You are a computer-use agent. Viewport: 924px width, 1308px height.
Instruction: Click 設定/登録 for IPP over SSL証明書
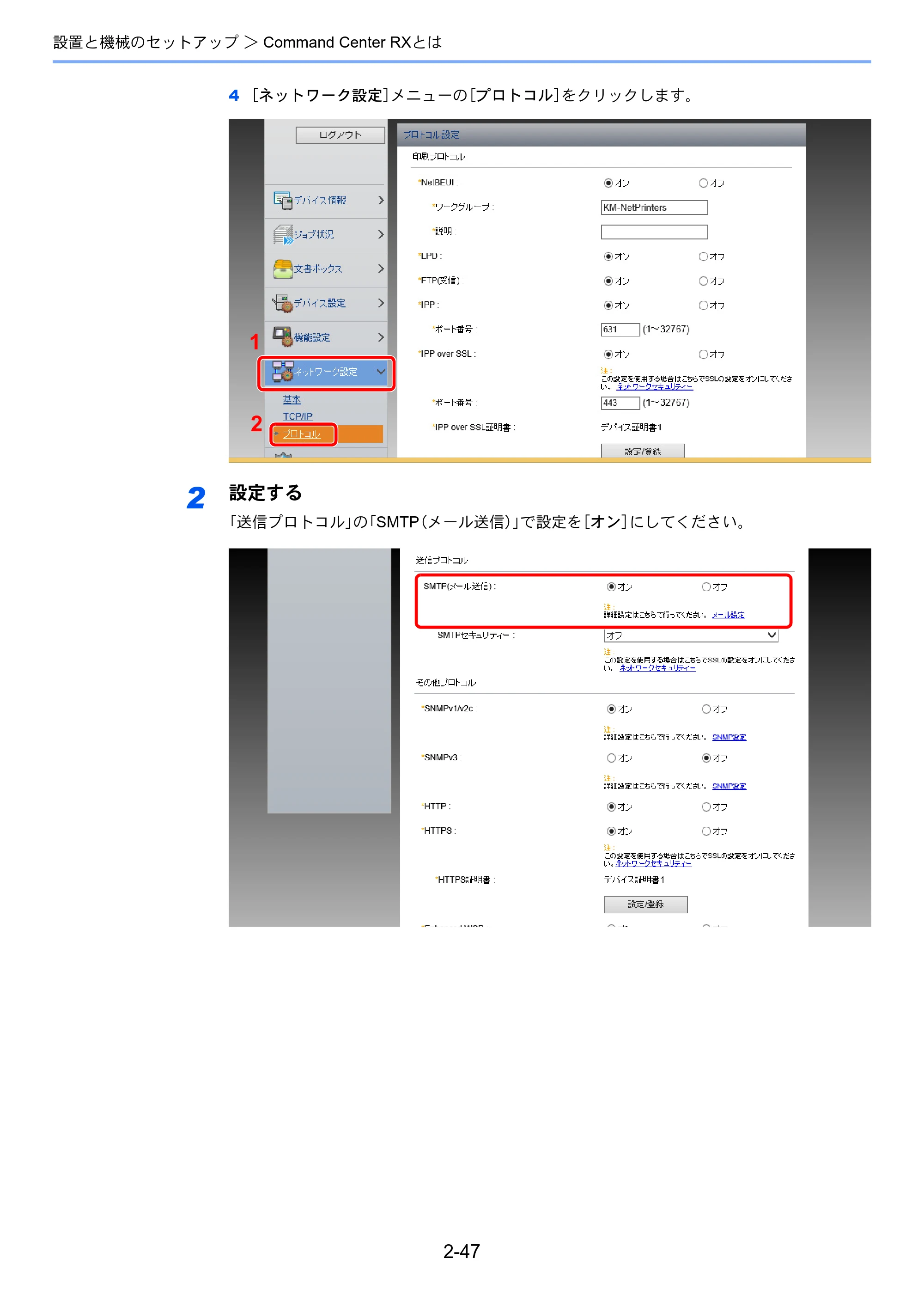(x=643, y=451)
